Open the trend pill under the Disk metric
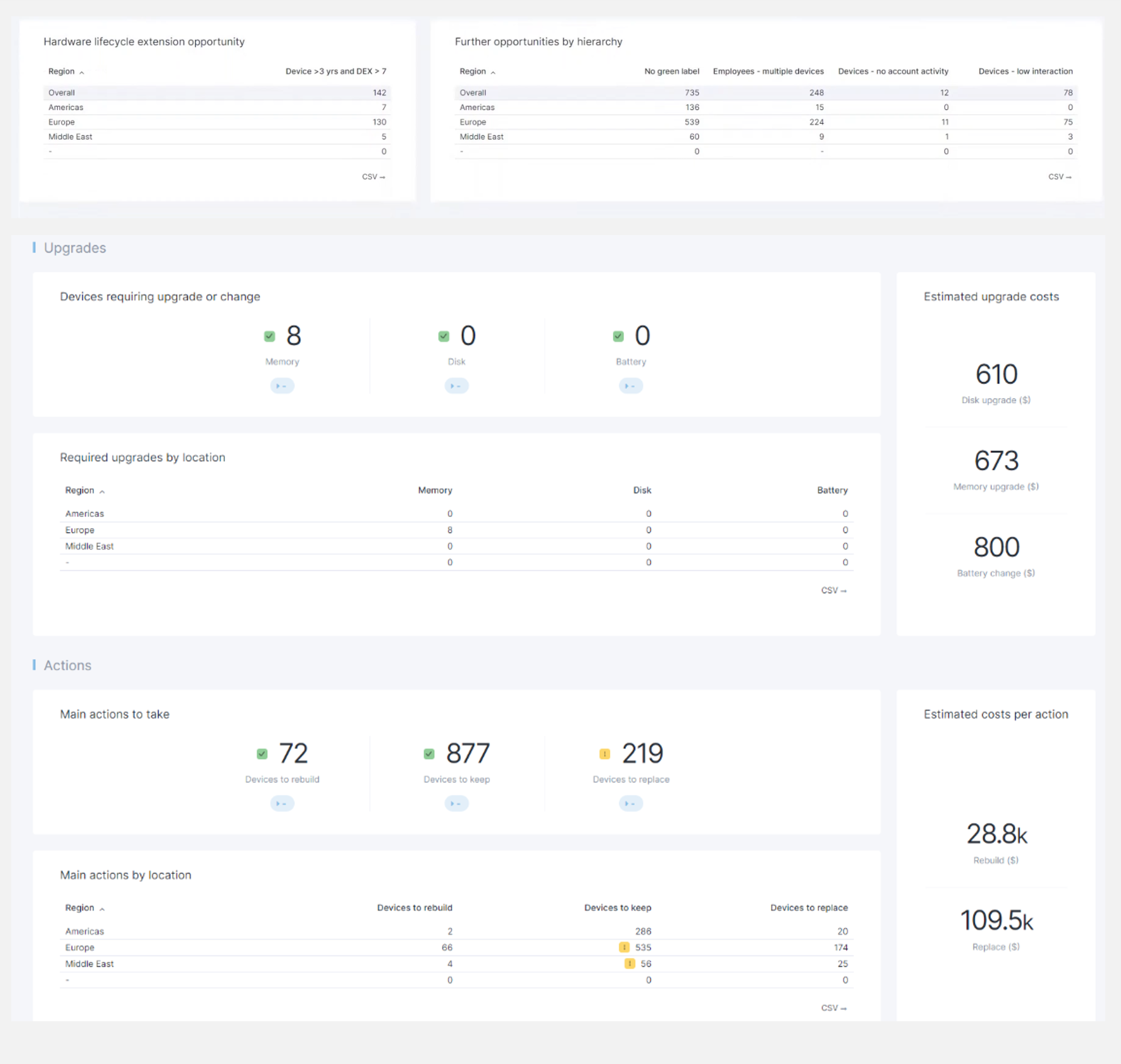This screenshot has width=1121, height=1064. pyautogui.click(x=456, y=386)
